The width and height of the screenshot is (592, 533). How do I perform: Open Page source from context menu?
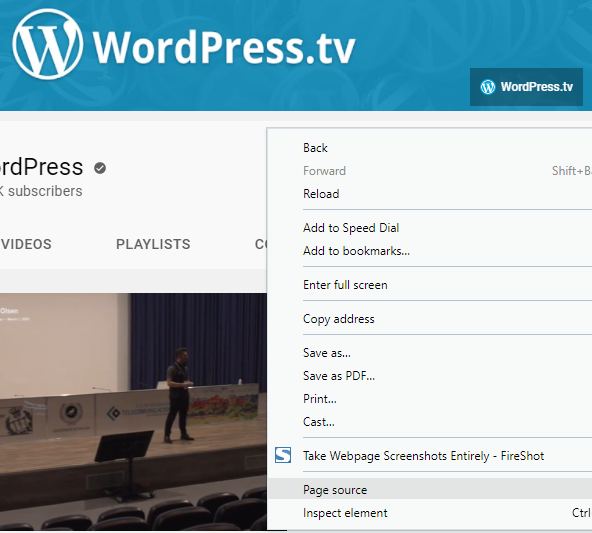[x=430, y=490]
